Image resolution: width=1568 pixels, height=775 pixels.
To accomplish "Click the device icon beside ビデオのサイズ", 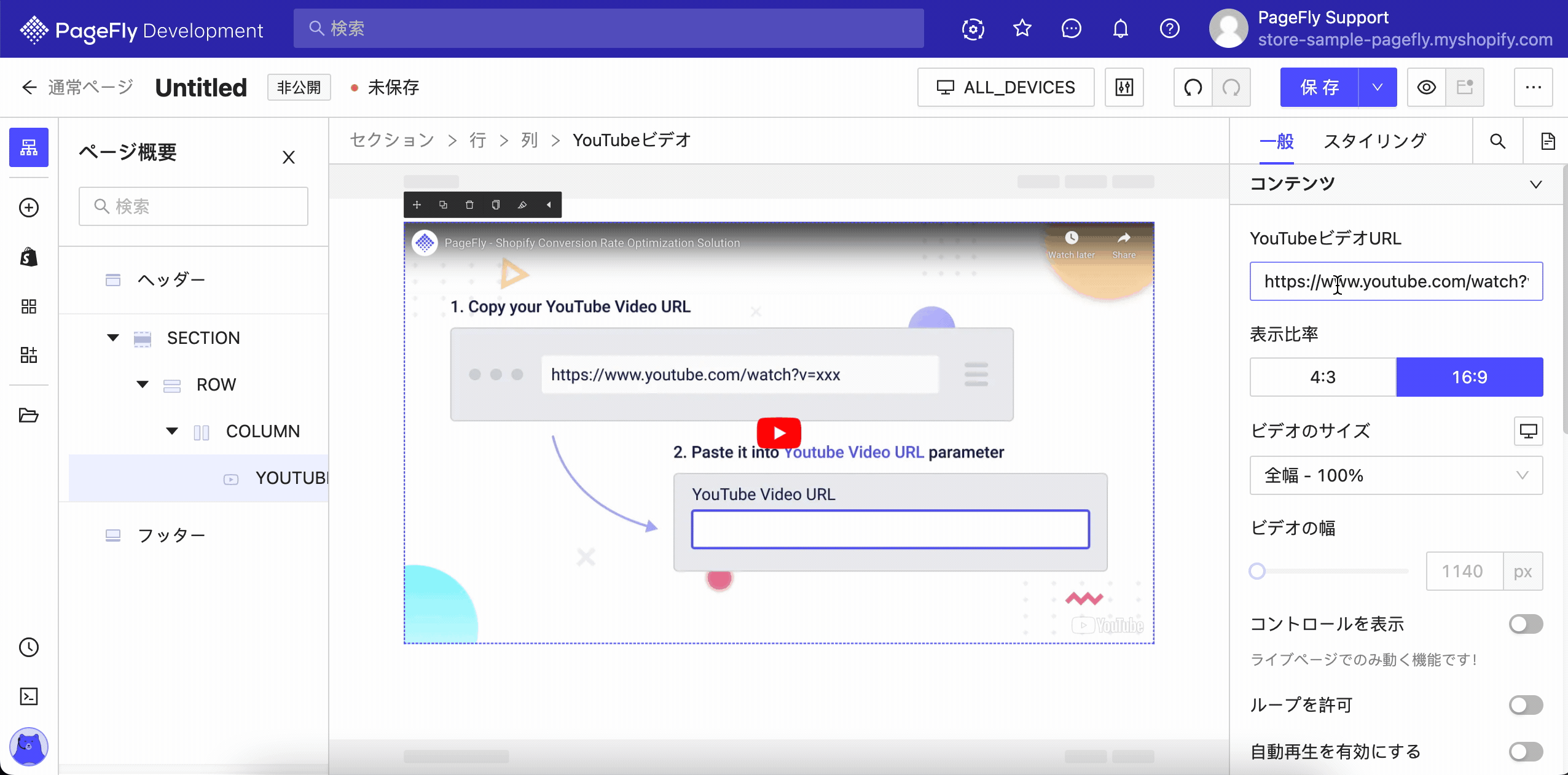I will (x=1529, y=431).
